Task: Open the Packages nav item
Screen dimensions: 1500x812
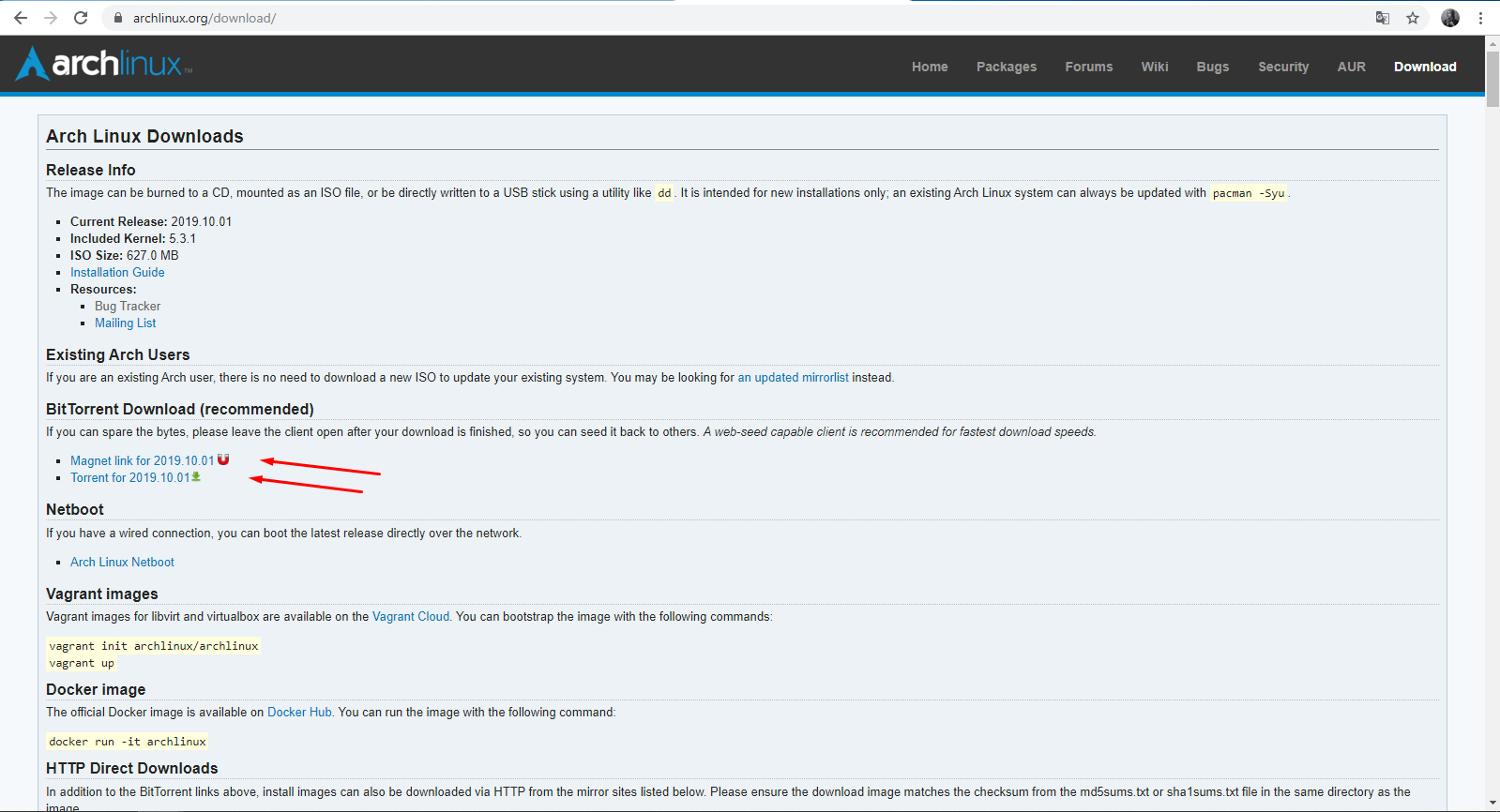Action: [1007, 67]
